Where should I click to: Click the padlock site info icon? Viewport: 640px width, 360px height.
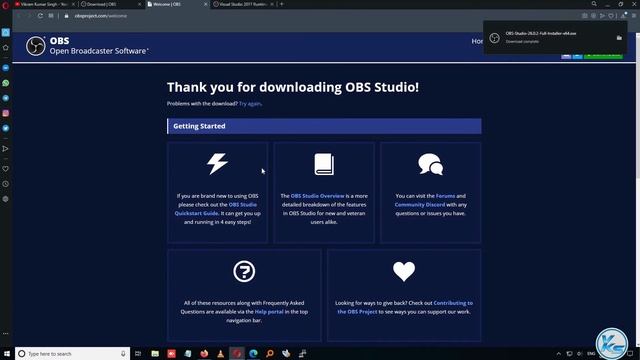(66, 16)
